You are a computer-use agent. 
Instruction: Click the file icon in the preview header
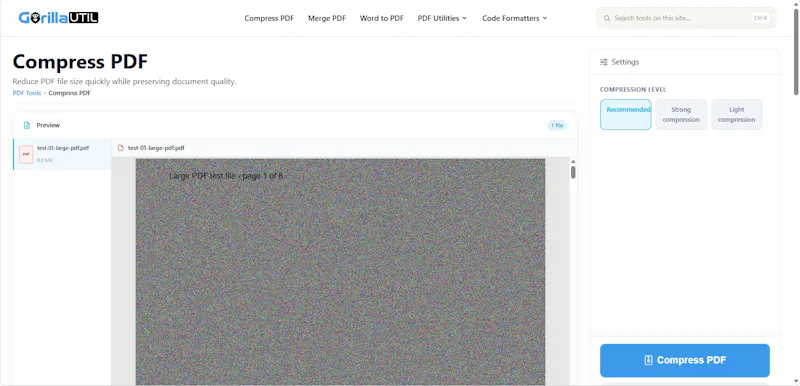(x=121, y=148)
